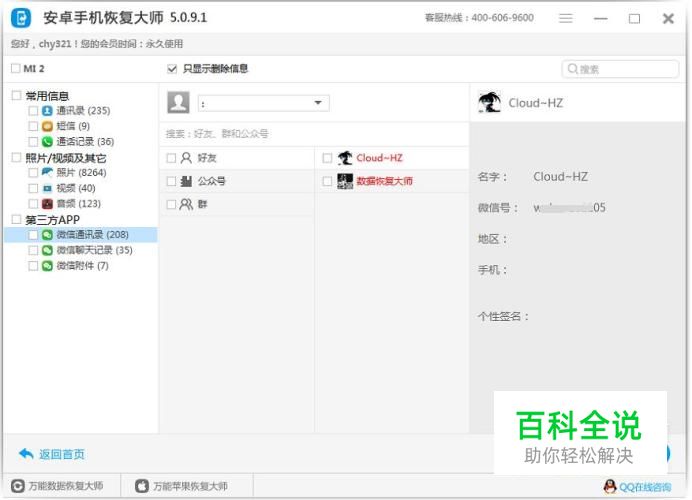Click the 搜索 search field at top right
Image resolution: width=692 pixels, height=500 pixels.
coord(620,69)
